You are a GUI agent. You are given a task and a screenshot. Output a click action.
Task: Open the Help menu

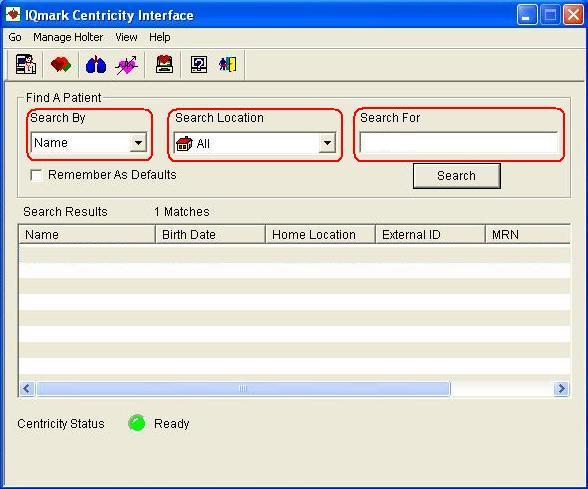(x=160, y=37)
